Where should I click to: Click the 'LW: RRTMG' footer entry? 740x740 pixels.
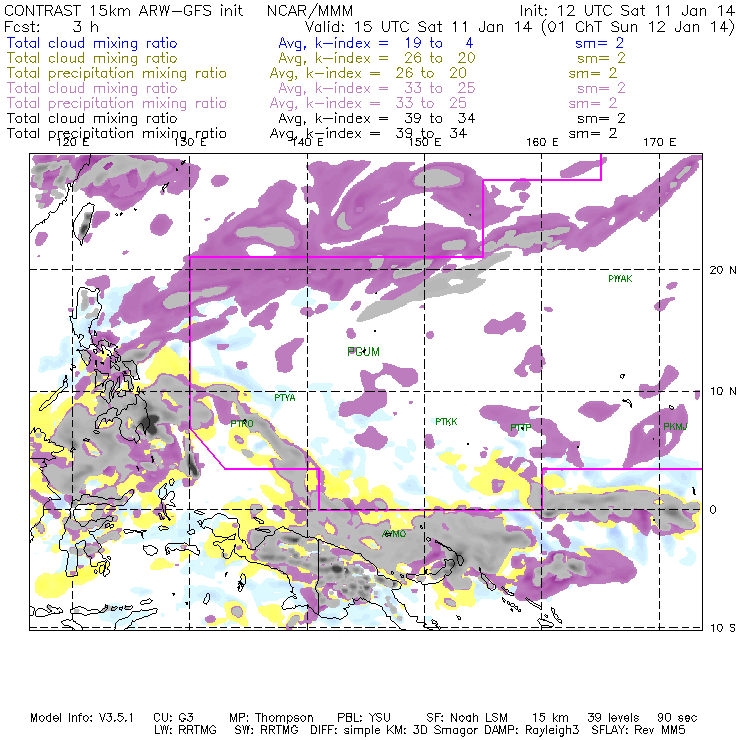click(185, 730)
